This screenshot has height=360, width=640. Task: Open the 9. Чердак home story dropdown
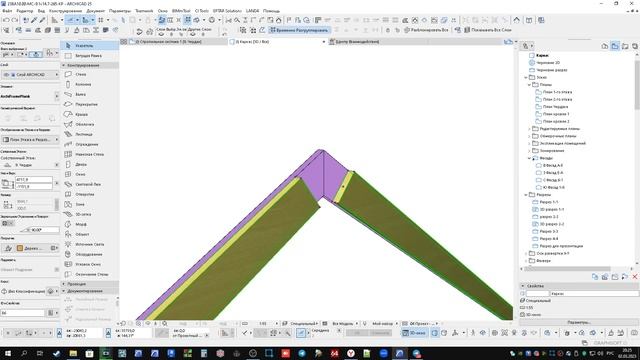tap(30, 165)
